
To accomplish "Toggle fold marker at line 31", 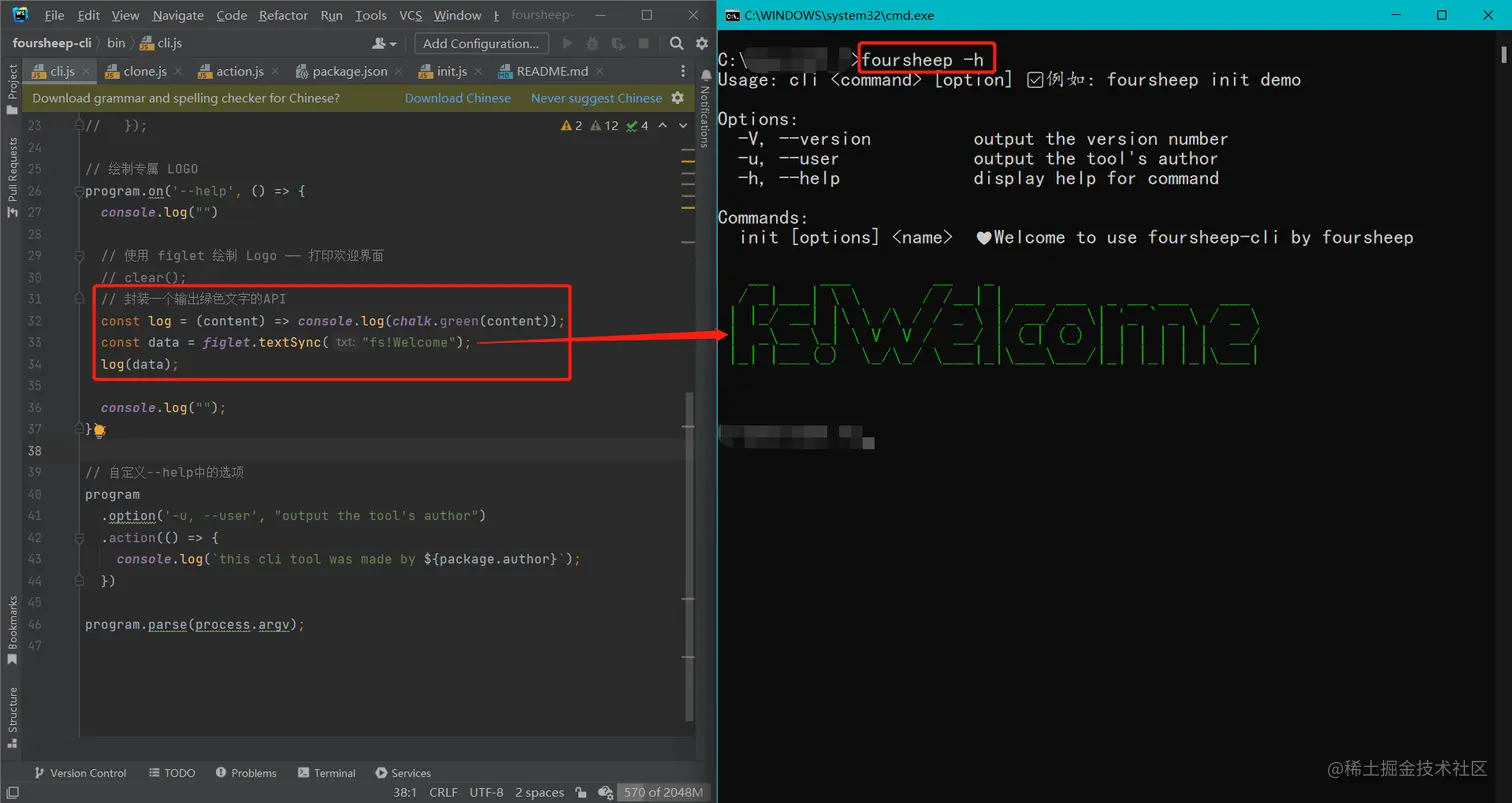I will [x=79, y=299].
